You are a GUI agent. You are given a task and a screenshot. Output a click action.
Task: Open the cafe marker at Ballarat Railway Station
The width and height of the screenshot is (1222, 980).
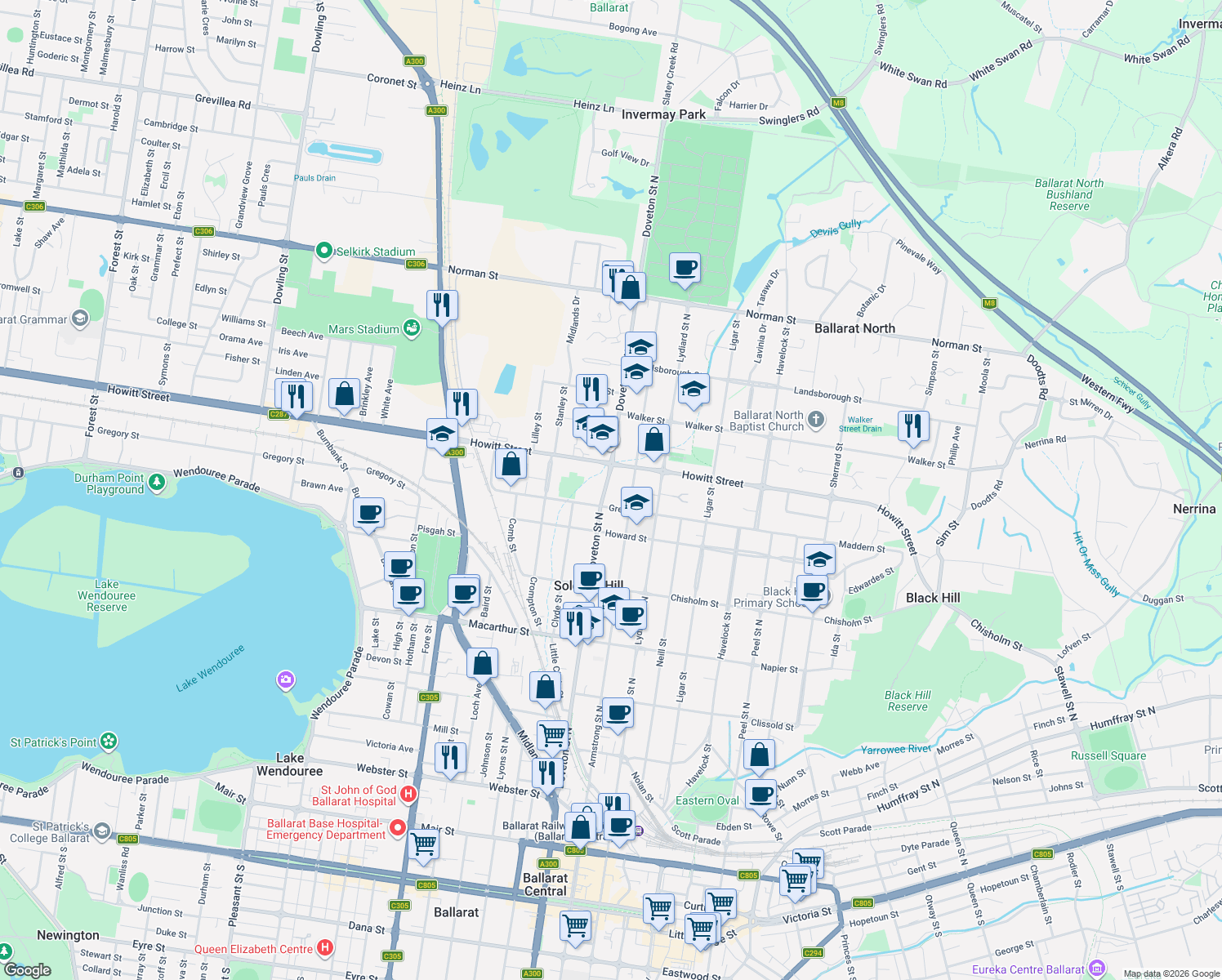click(620, 826)
